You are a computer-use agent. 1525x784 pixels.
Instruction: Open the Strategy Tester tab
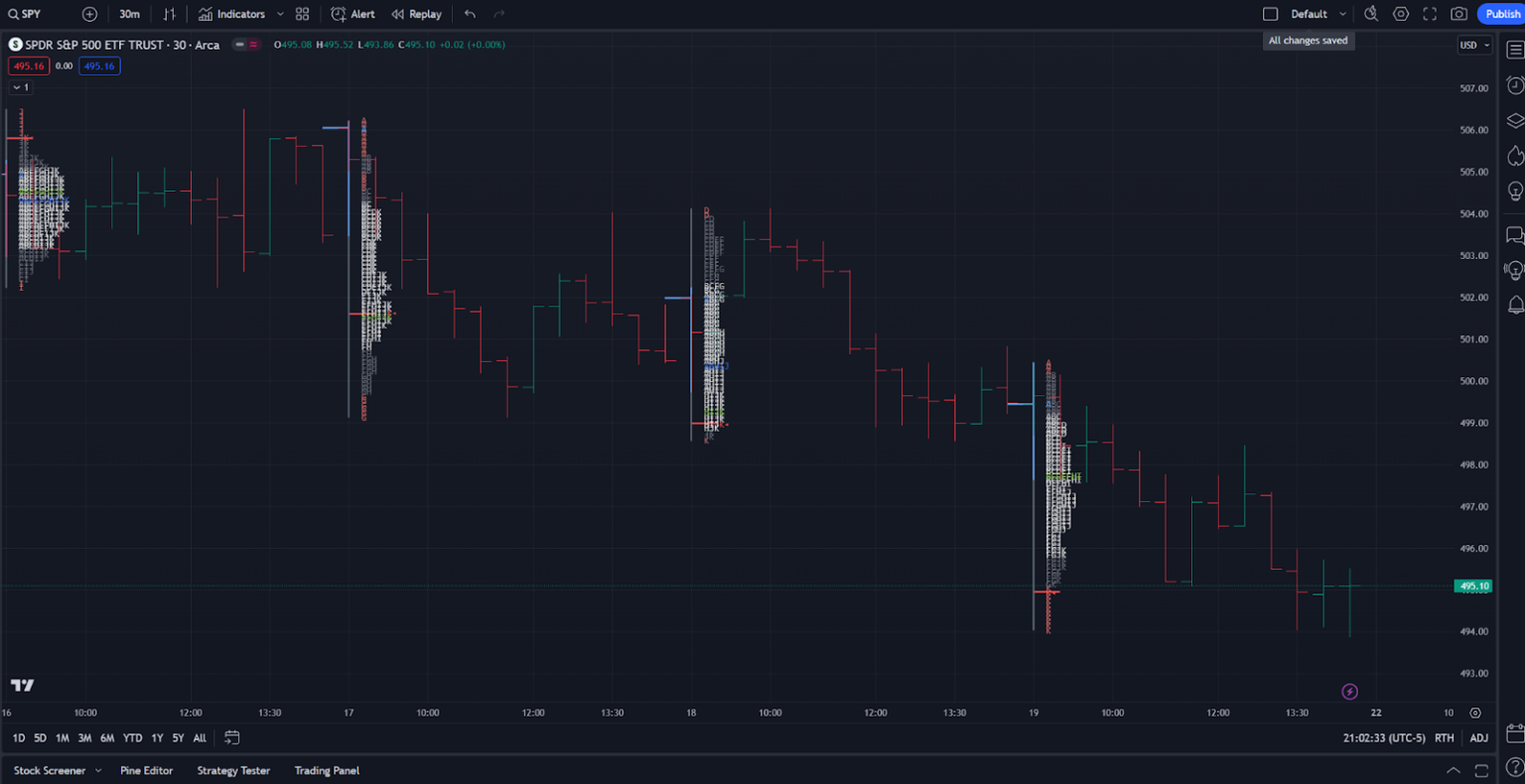click(233, 771)
